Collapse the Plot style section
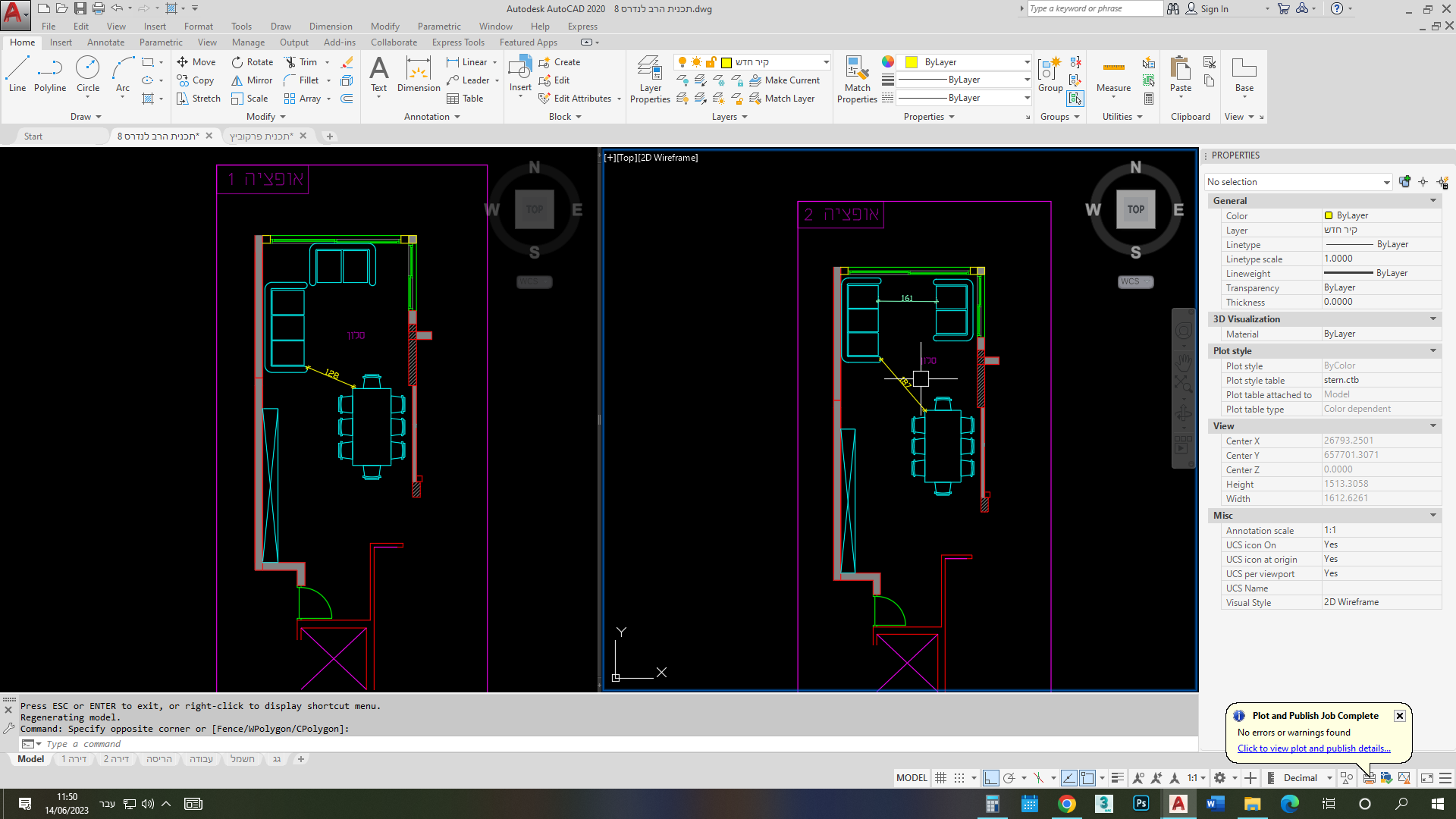 click(x=1432, y=351)
